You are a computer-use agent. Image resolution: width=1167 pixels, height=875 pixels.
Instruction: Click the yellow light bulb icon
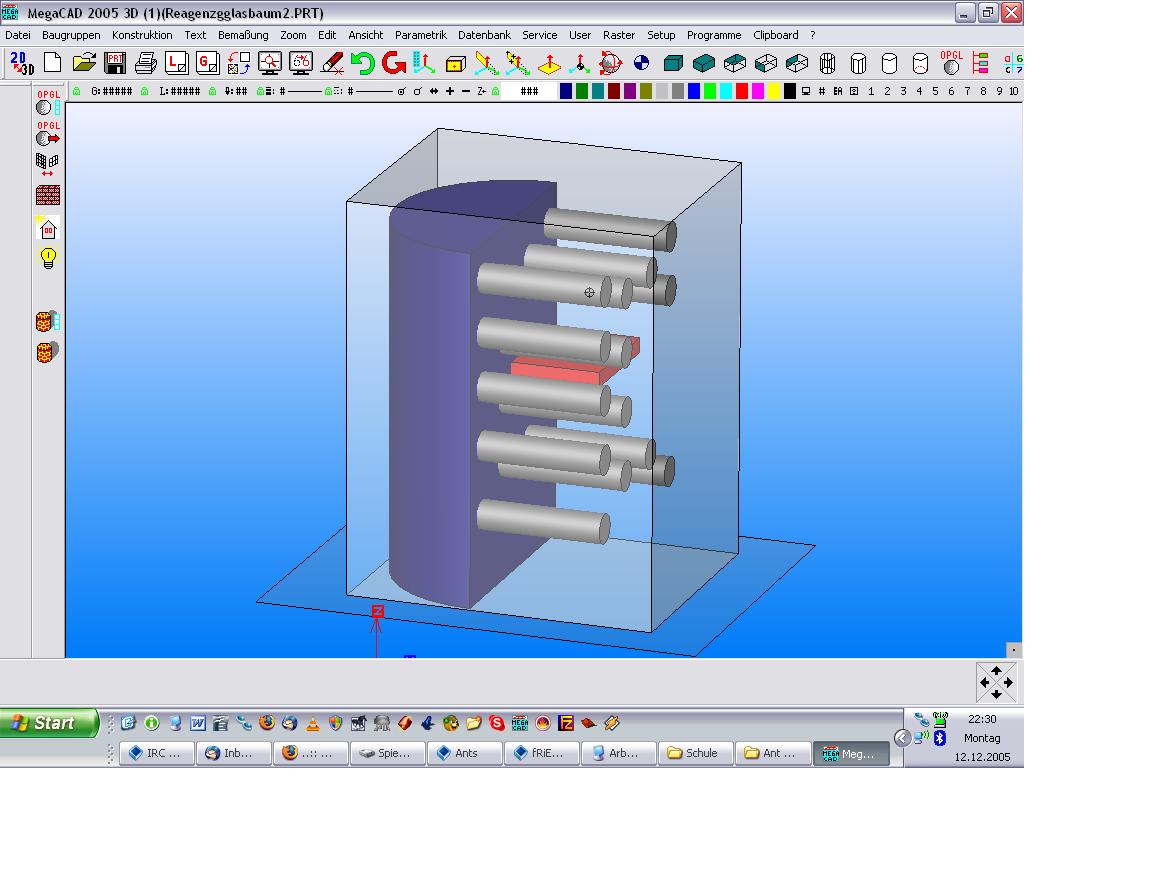point(47,258)
